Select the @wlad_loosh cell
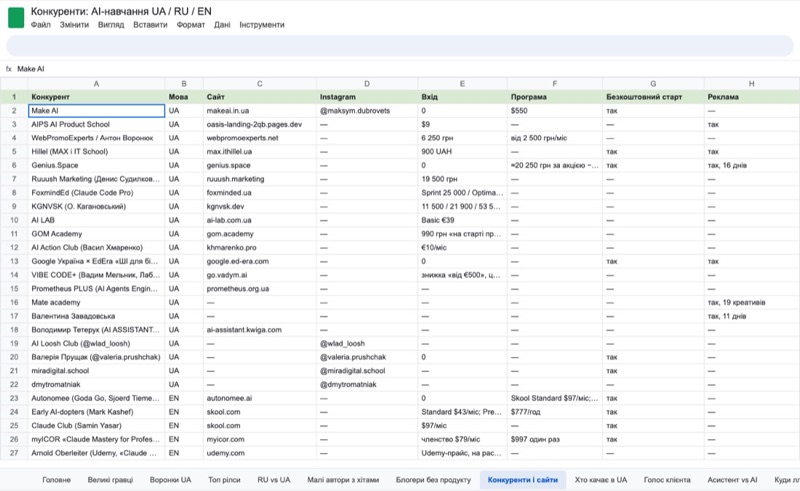800x491 pixels. pyautogui.click(x=367, y=343)
